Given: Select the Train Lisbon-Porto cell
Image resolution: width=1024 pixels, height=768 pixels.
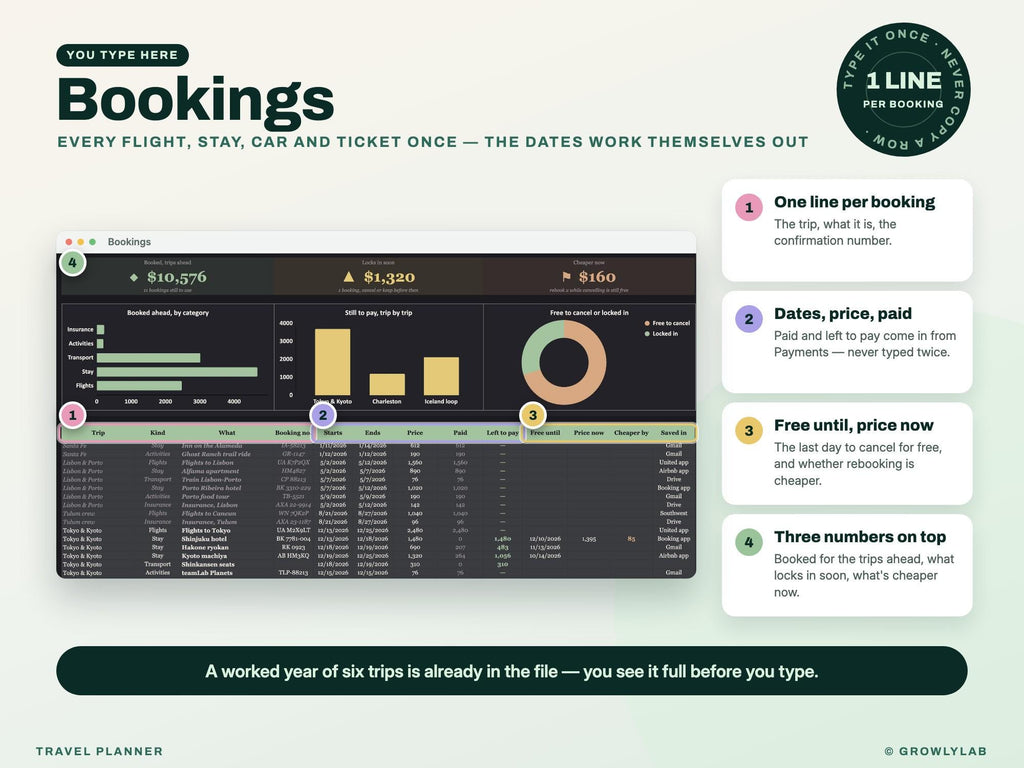Looking at the screenshot, I should pos(211,480).
